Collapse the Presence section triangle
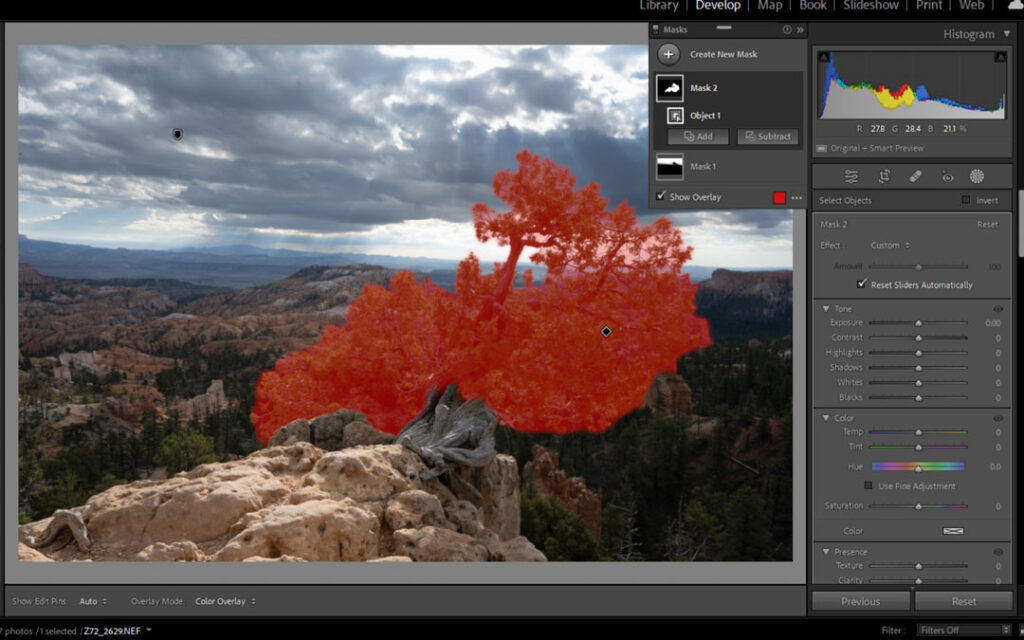The height and width of the screenshot is (640, 1024). (825, 551)
